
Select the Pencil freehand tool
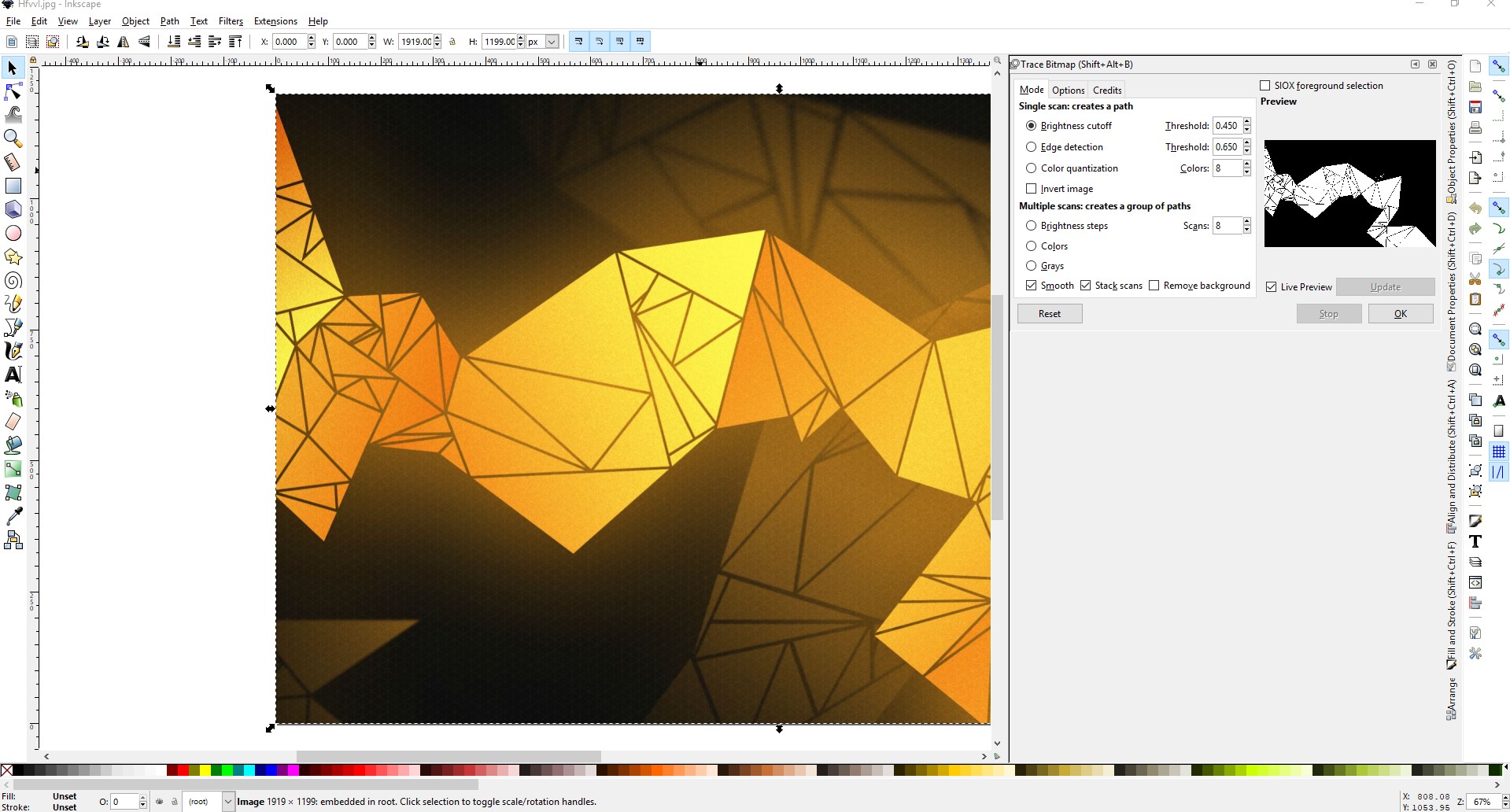13,304
